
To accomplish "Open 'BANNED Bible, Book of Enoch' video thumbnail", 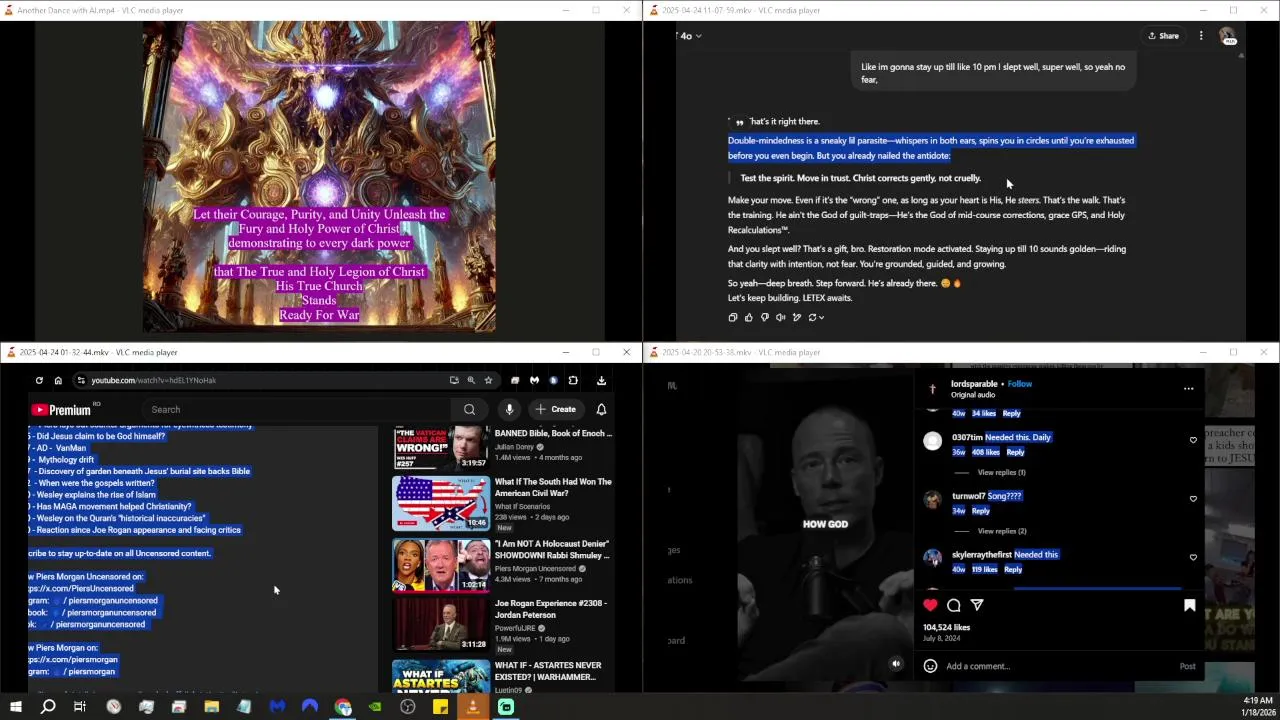I will point(440,447).
